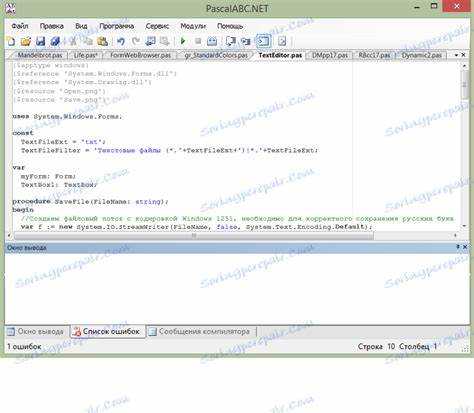Screen dimensions: 474x413
Task: Click the Save All icon
Action: [55, 41]
